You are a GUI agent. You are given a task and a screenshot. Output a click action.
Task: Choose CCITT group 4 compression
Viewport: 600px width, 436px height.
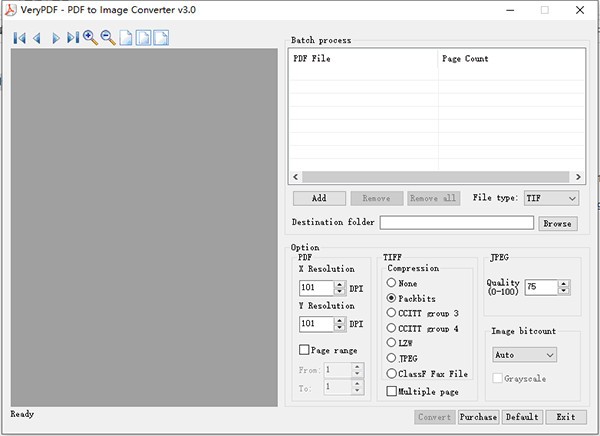392,328
